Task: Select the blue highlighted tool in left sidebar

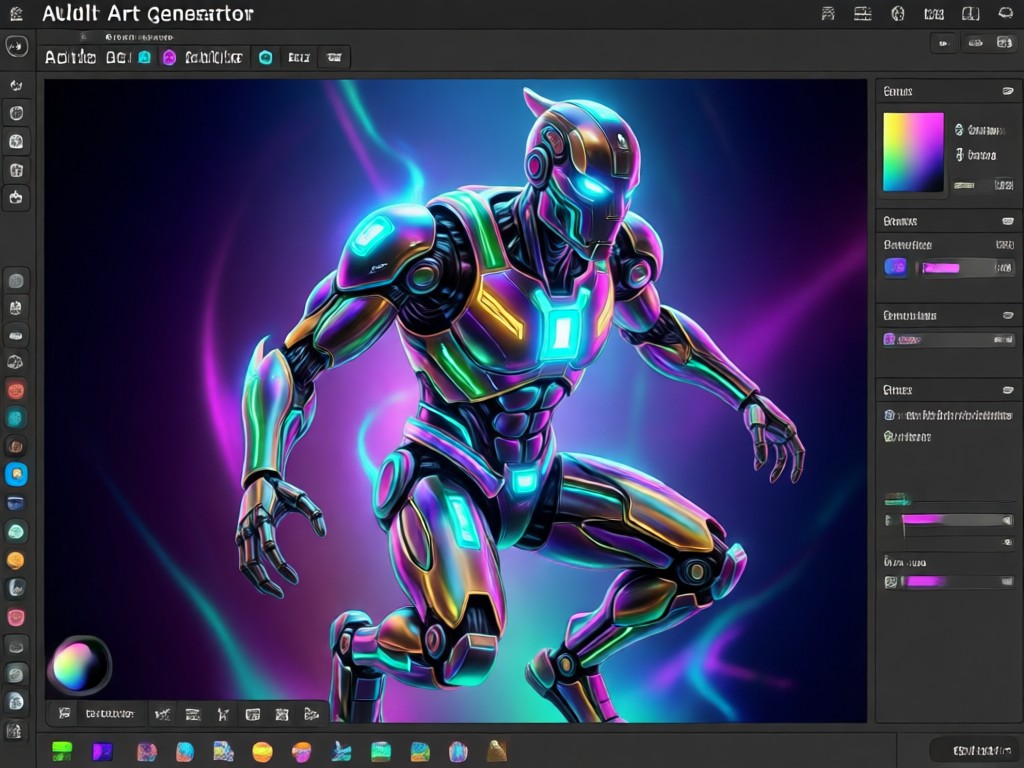Action: coord(16,474)
